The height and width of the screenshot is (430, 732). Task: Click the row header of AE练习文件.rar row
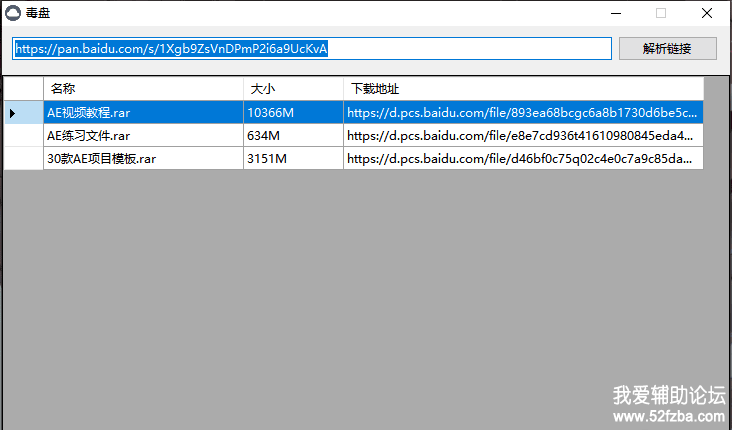[x=24, y=135]
